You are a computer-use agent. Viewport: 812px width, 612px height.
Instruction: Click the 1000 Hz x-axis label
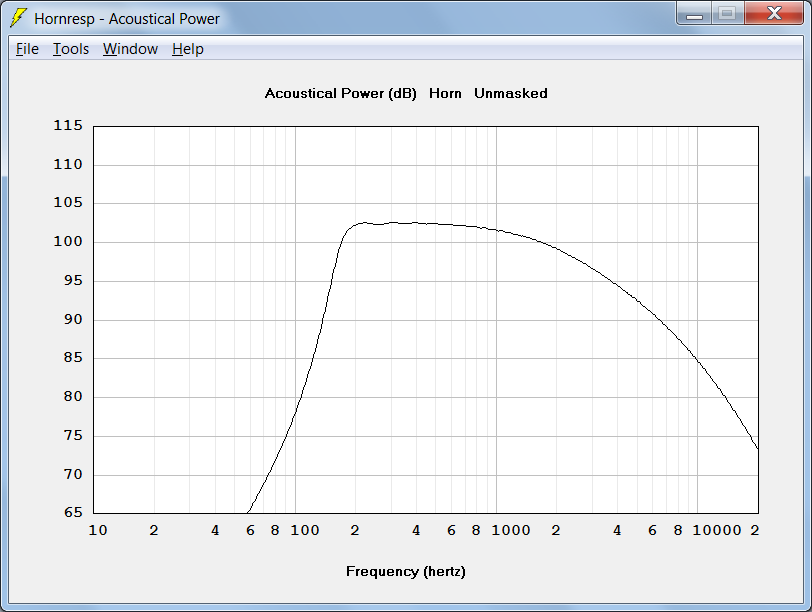pos(511,530)
